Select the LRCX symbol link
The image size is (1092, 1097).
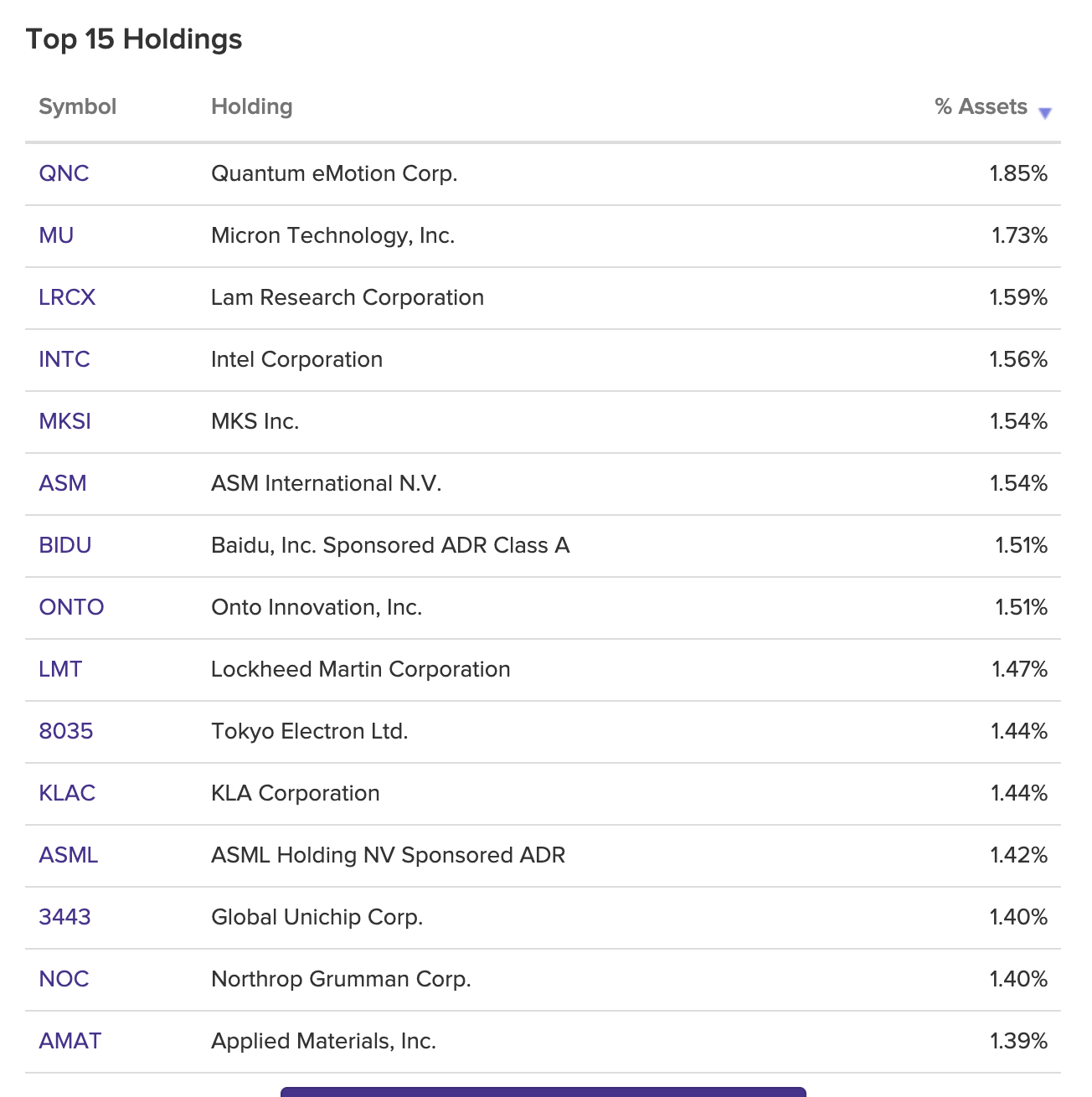67,297
